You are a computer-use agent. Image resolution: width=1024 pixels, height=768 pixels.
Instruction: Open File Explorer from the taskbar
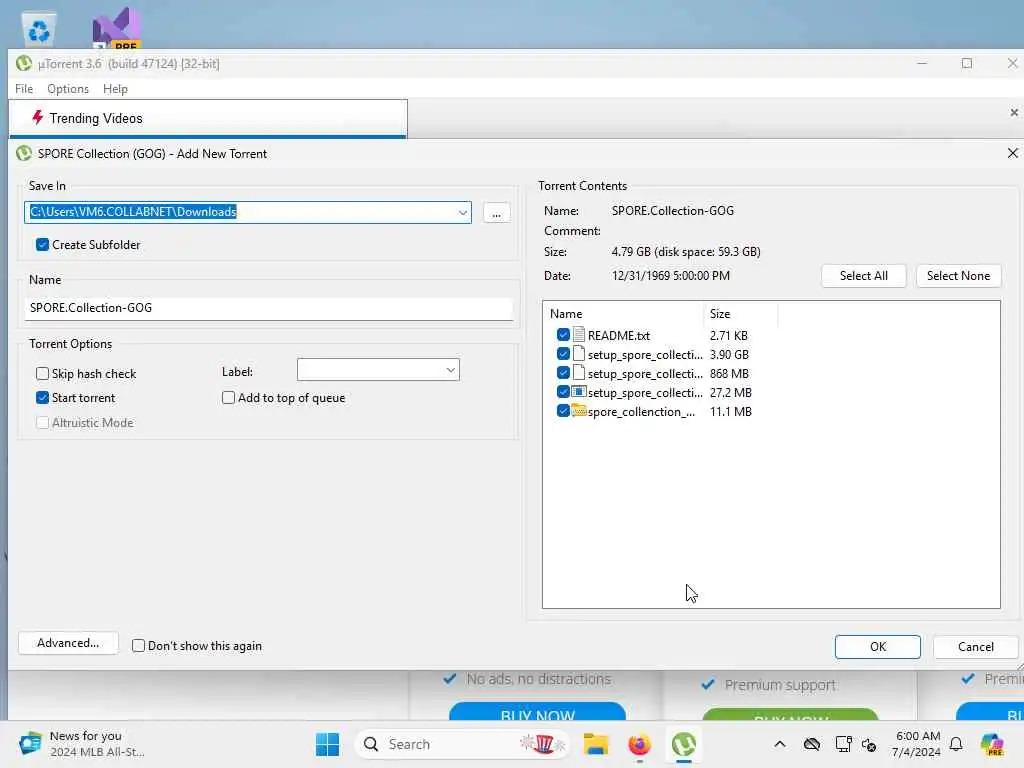(x=596, y=744)
